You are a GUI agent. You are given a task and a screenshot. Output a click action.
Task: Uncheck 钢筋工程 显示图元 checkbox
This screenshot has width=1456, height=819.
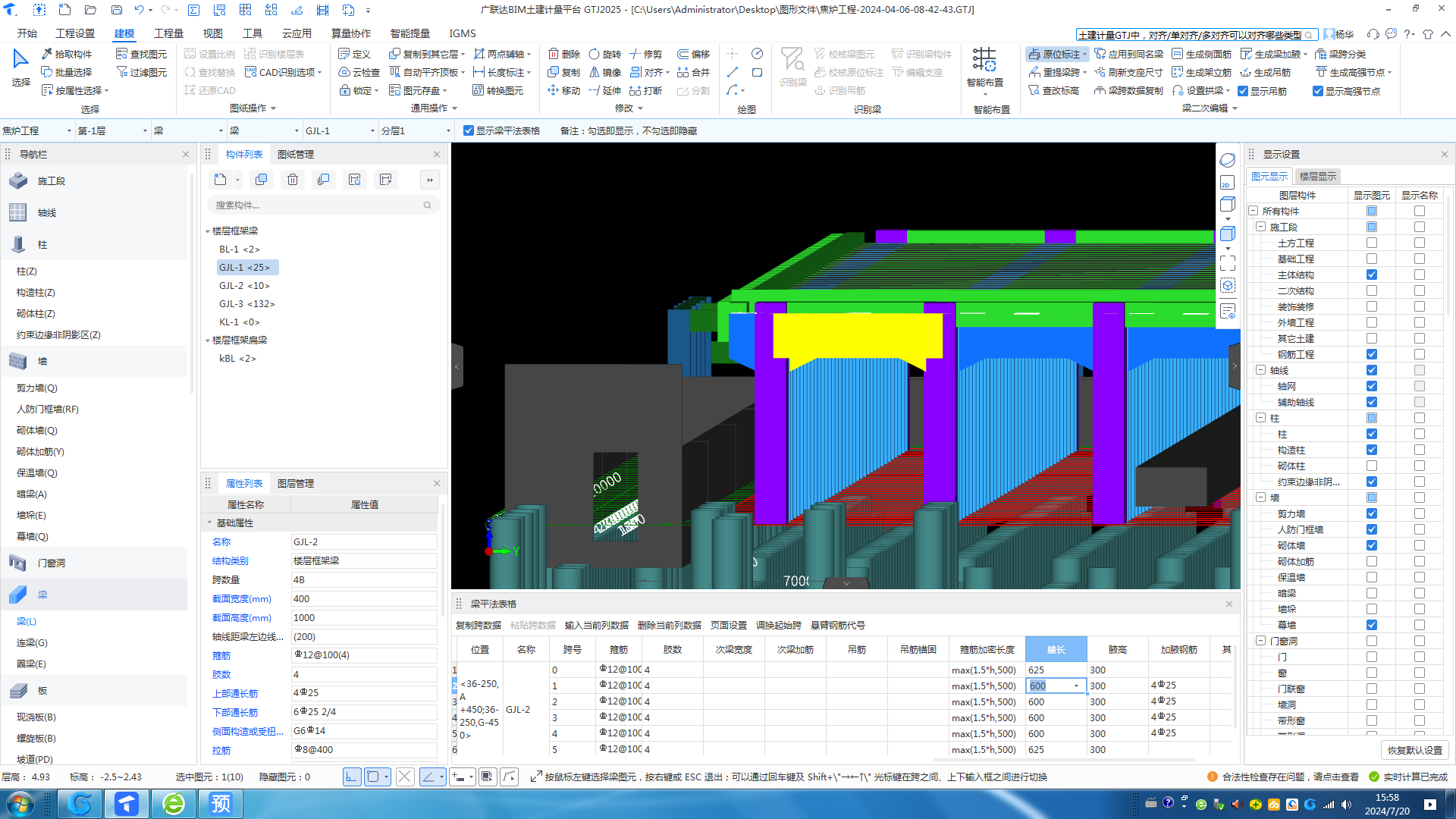(1372, 354)
